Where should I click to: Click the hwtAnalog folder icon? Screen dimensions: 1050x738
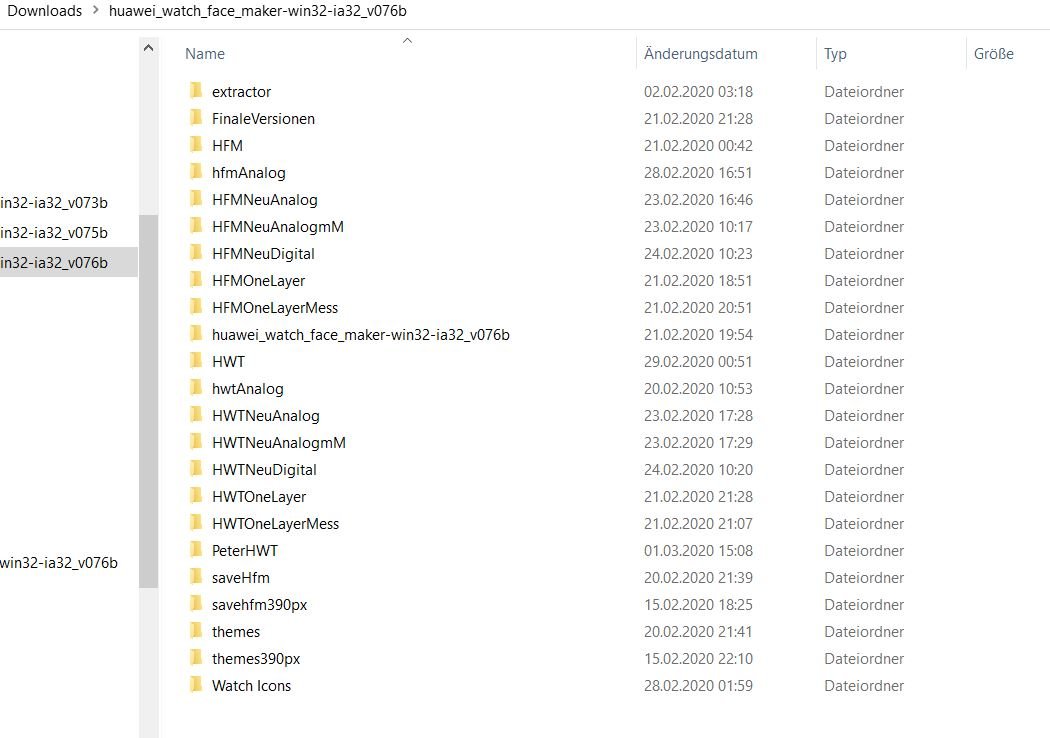coord(196,387)
